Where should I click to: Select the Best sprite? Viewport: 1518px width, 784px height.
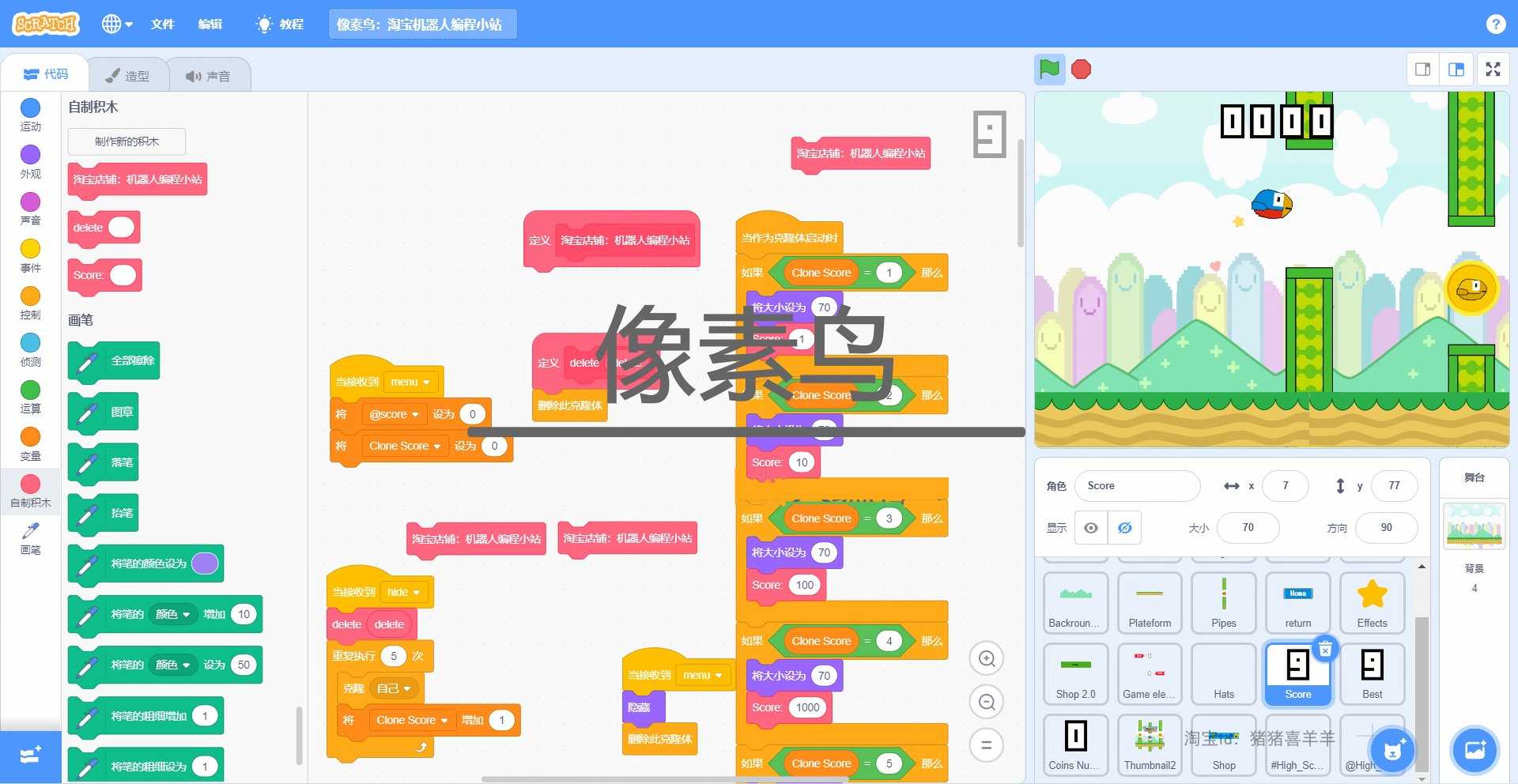[x=1372, y=674]
